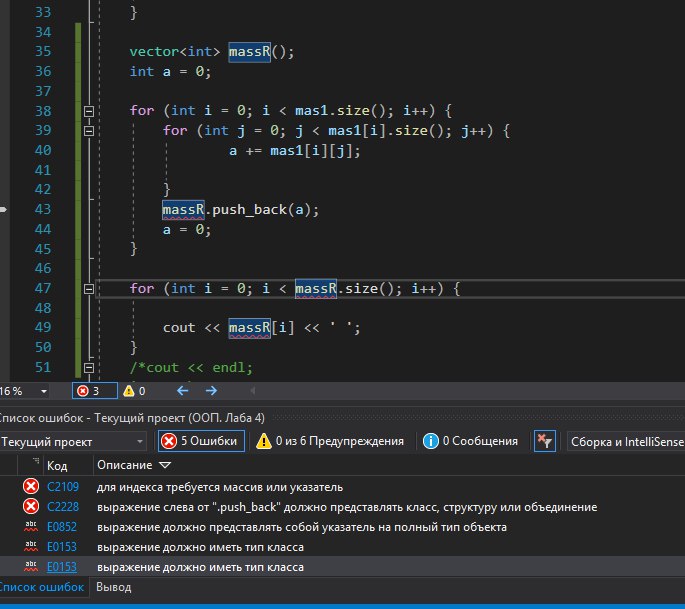
Task: Collapse the outer for loop at line 38
Action: [89, 111]
